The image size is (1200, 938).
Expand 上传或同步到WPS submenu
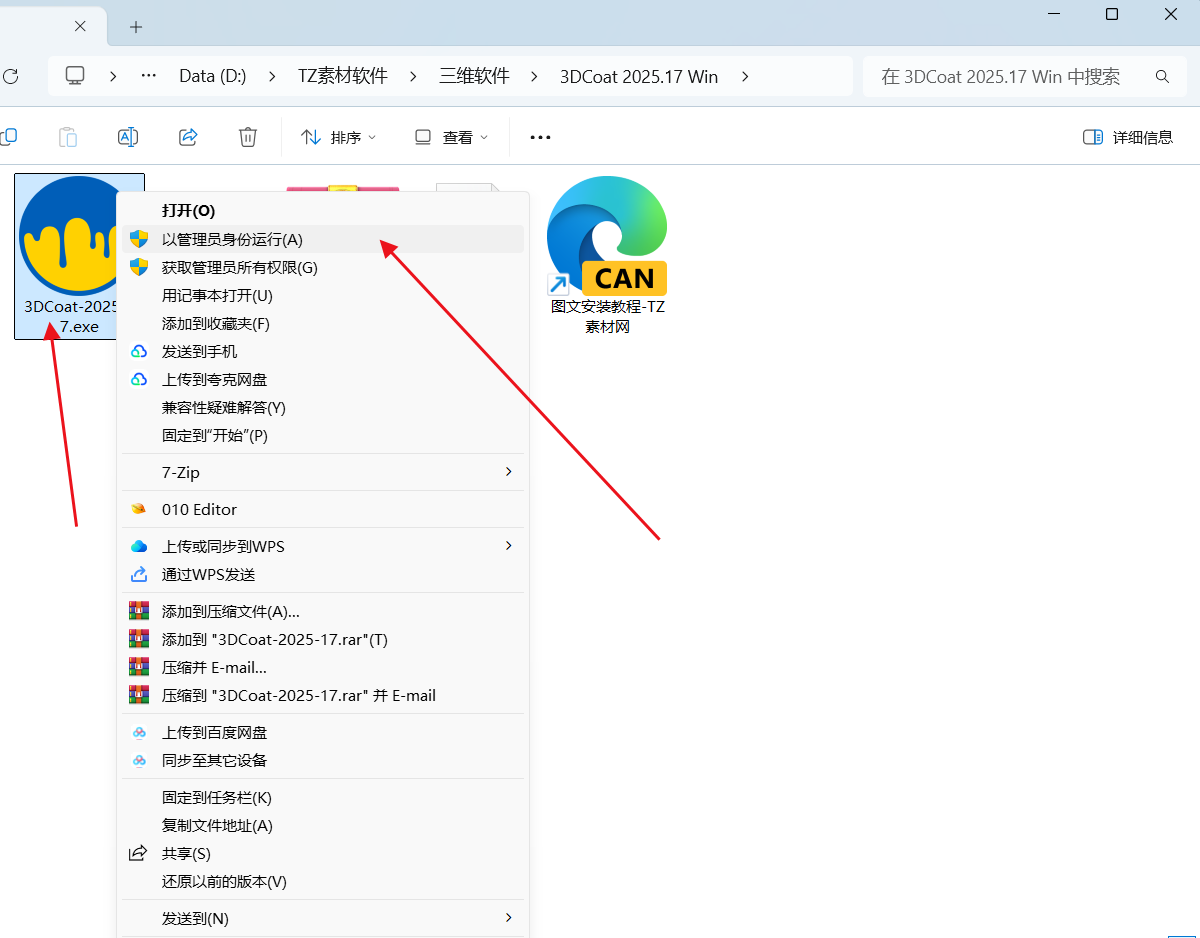[323, 546]
